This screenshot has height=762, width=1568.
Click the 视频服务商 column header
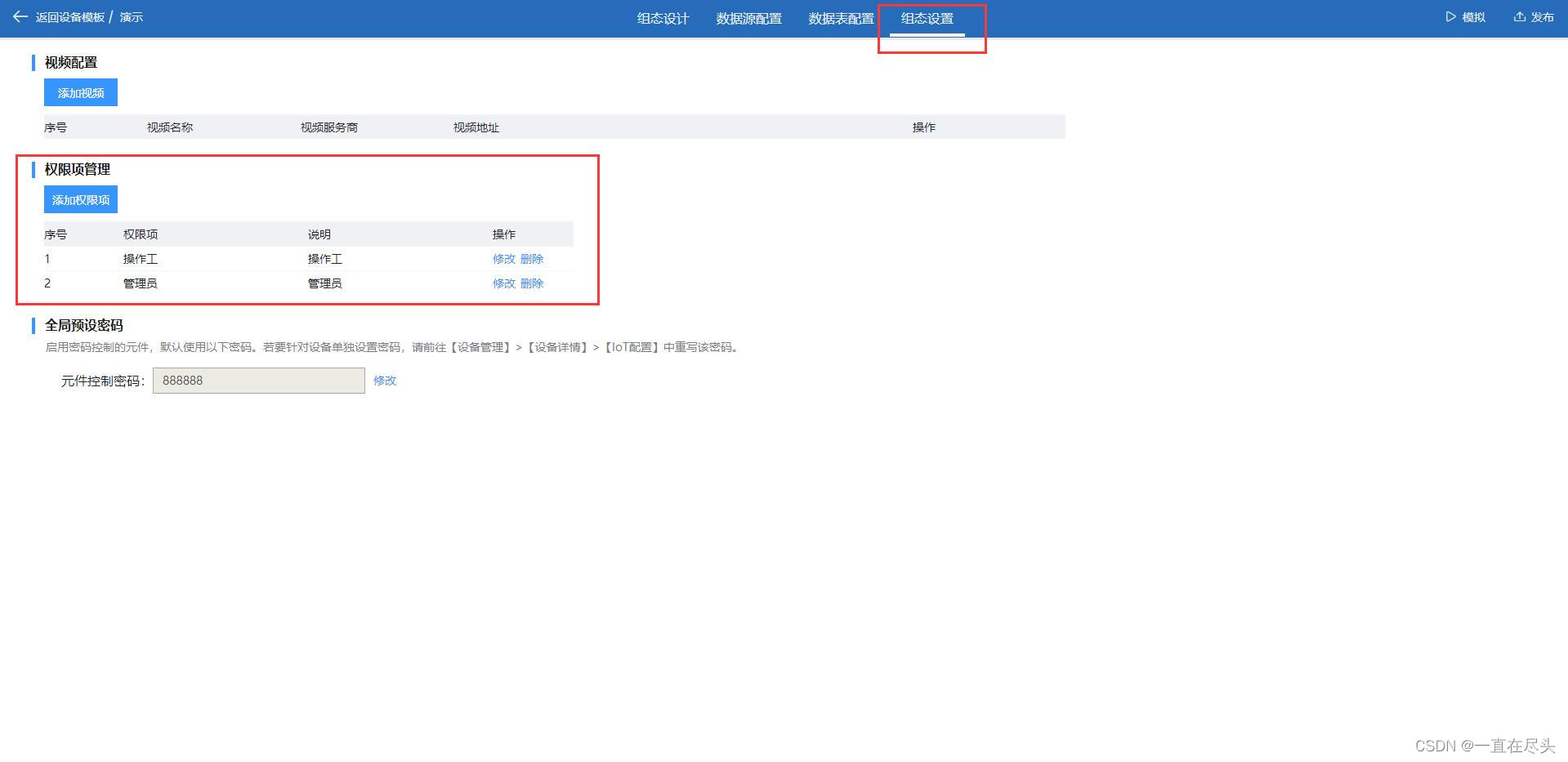[328, 127]
